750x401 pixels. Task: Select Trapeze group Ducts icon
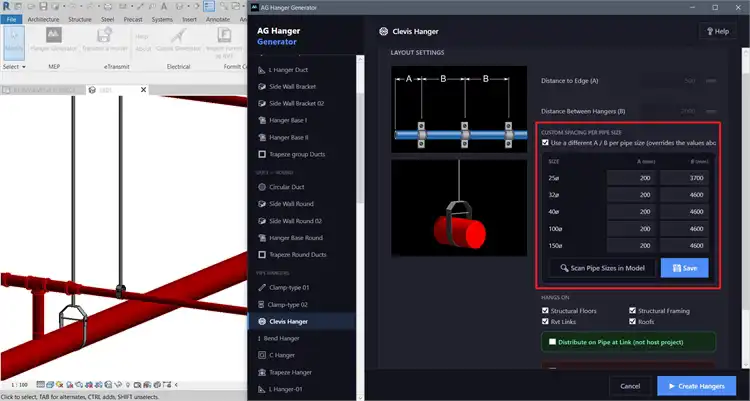pyautogui.click(x=262, y=154)
